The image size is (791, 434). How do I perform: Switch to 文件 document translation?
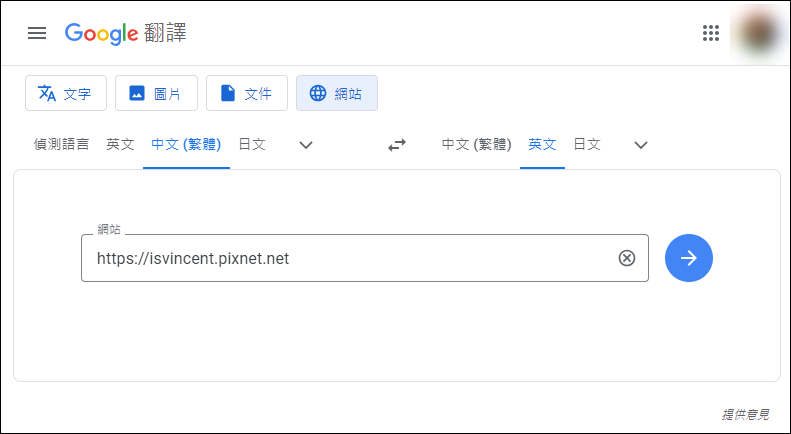coord(247,93)
